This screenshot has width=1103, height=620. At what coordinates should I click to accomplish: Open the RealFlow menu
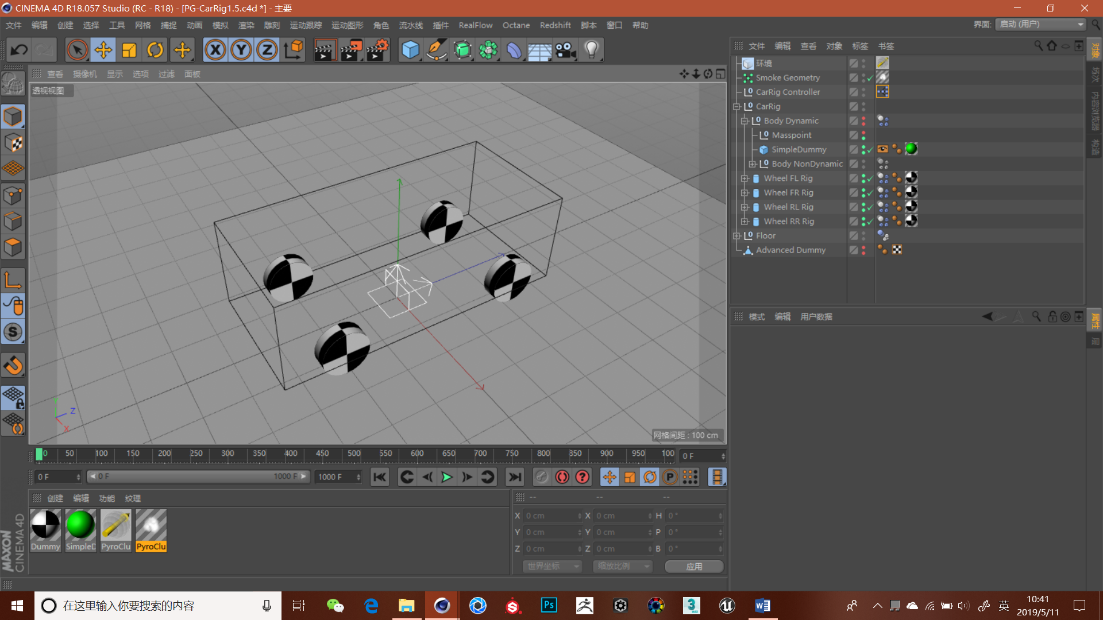tap(475, 25)
